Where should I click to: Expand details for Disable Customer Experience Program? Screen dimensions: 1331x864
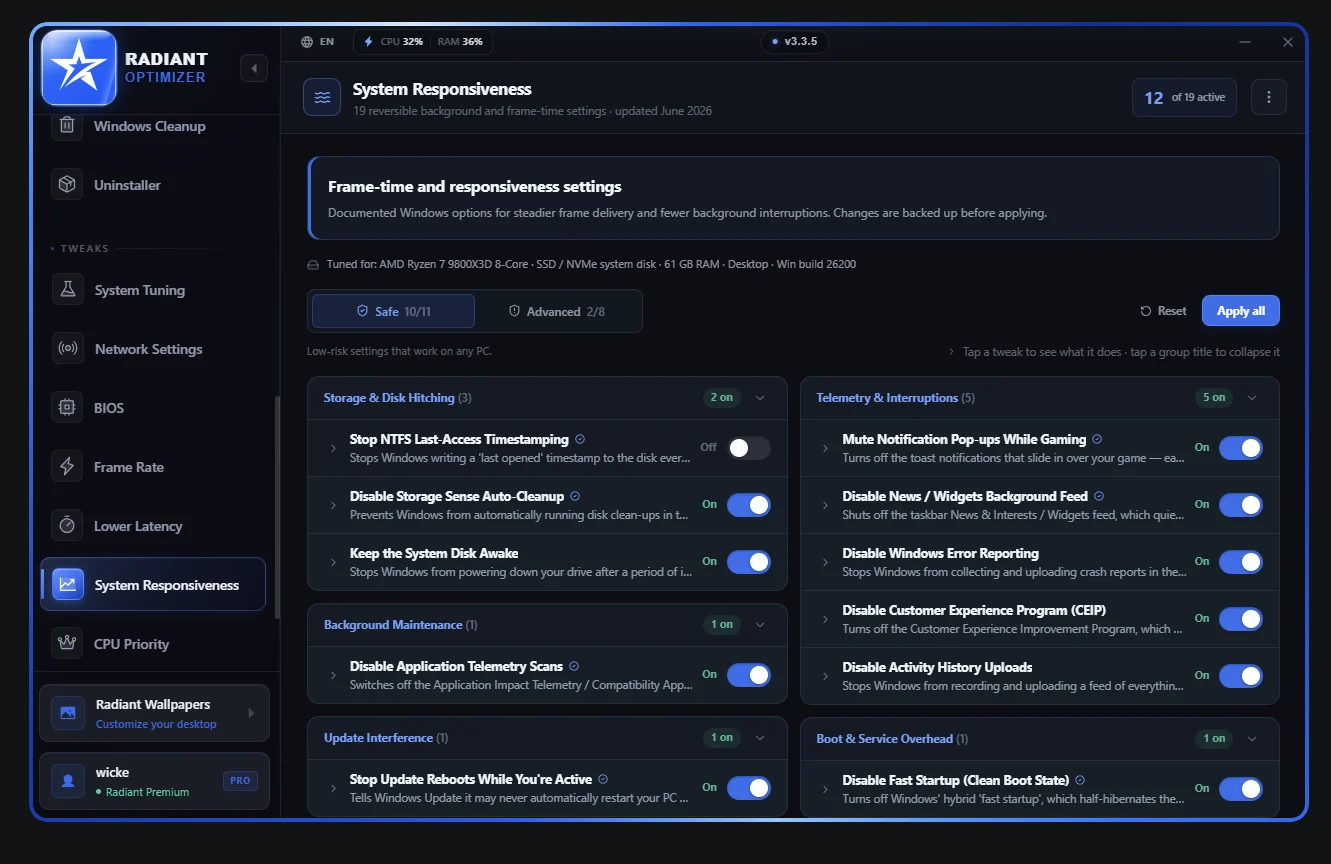click(825, 619)
